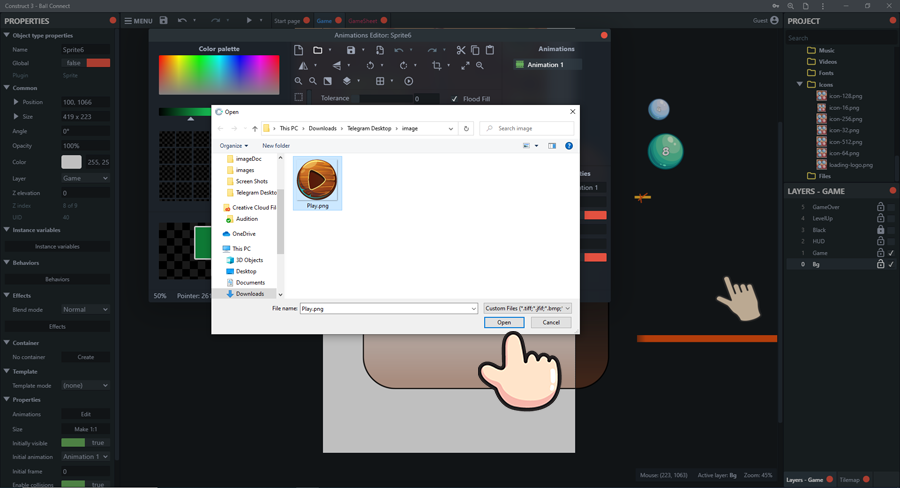Click the Load image folder icon
Screen dimensions: 900x488
click(317, 50)
